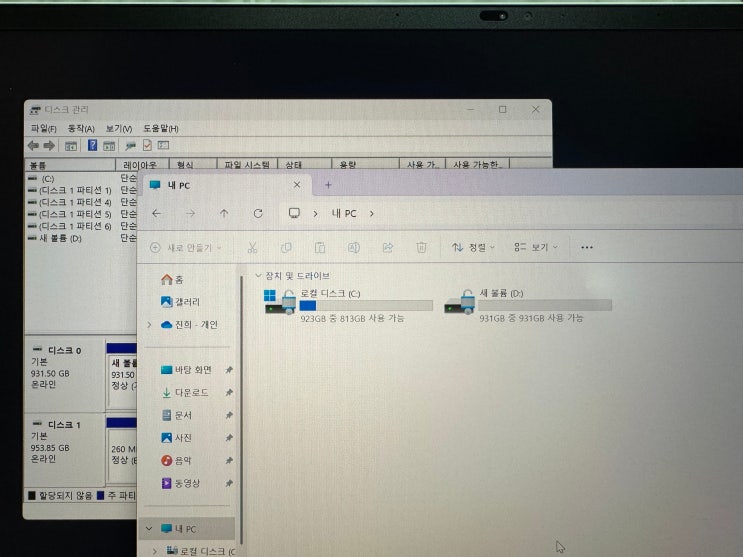The width and height of the screenshot is (743, 557).
Task: Expand the 진희 - 개인 OneDrive node
Action: pyautogui.click(x=149, y=325)
